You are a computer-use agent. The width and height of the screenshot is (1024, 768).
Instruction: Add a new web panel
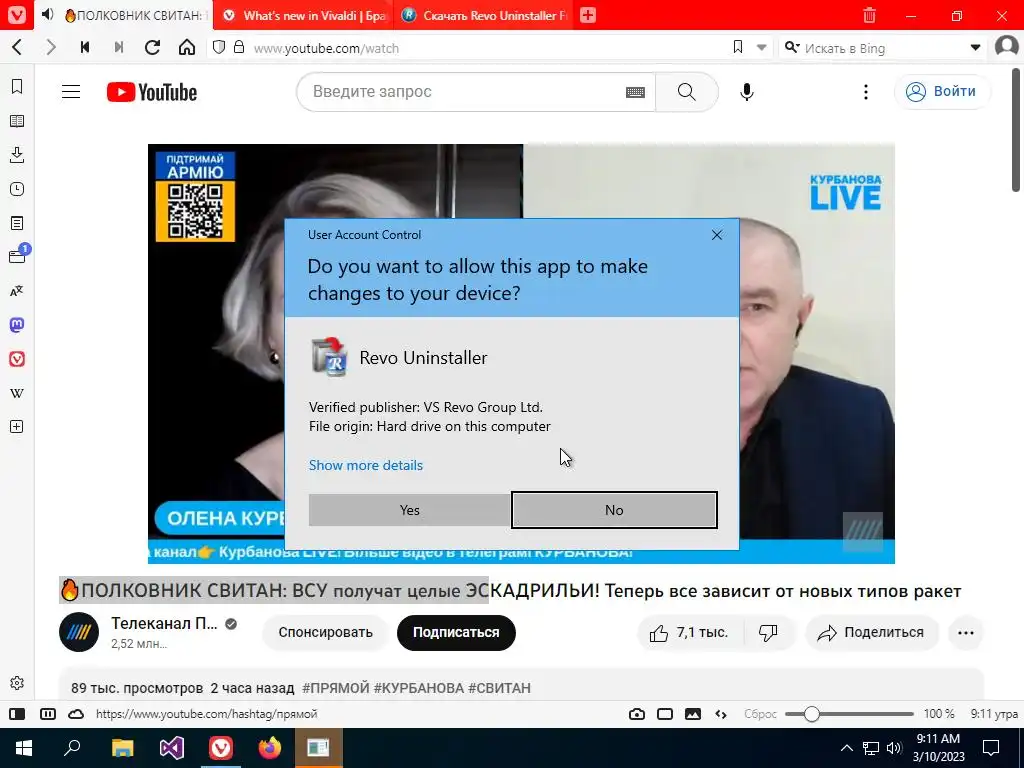(17, 427)
